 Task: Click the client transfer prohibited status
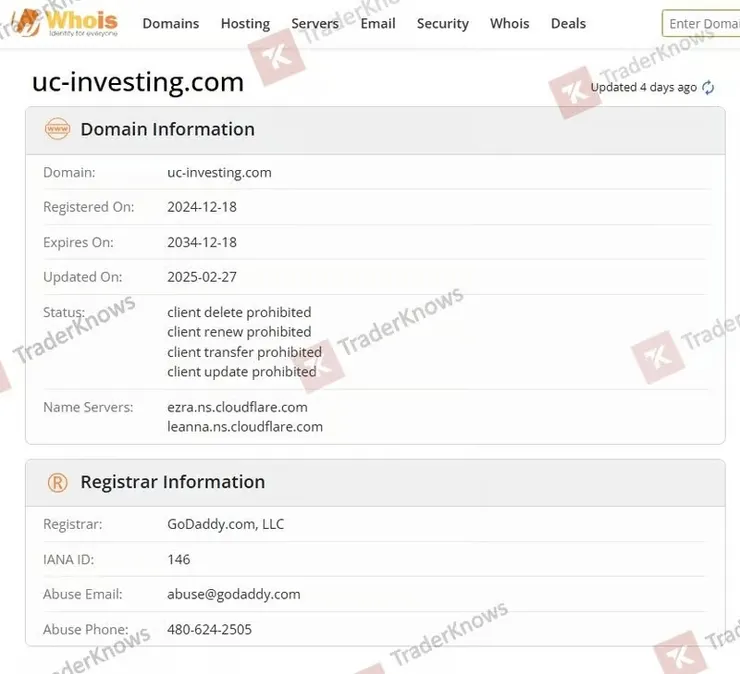(244, 352)
